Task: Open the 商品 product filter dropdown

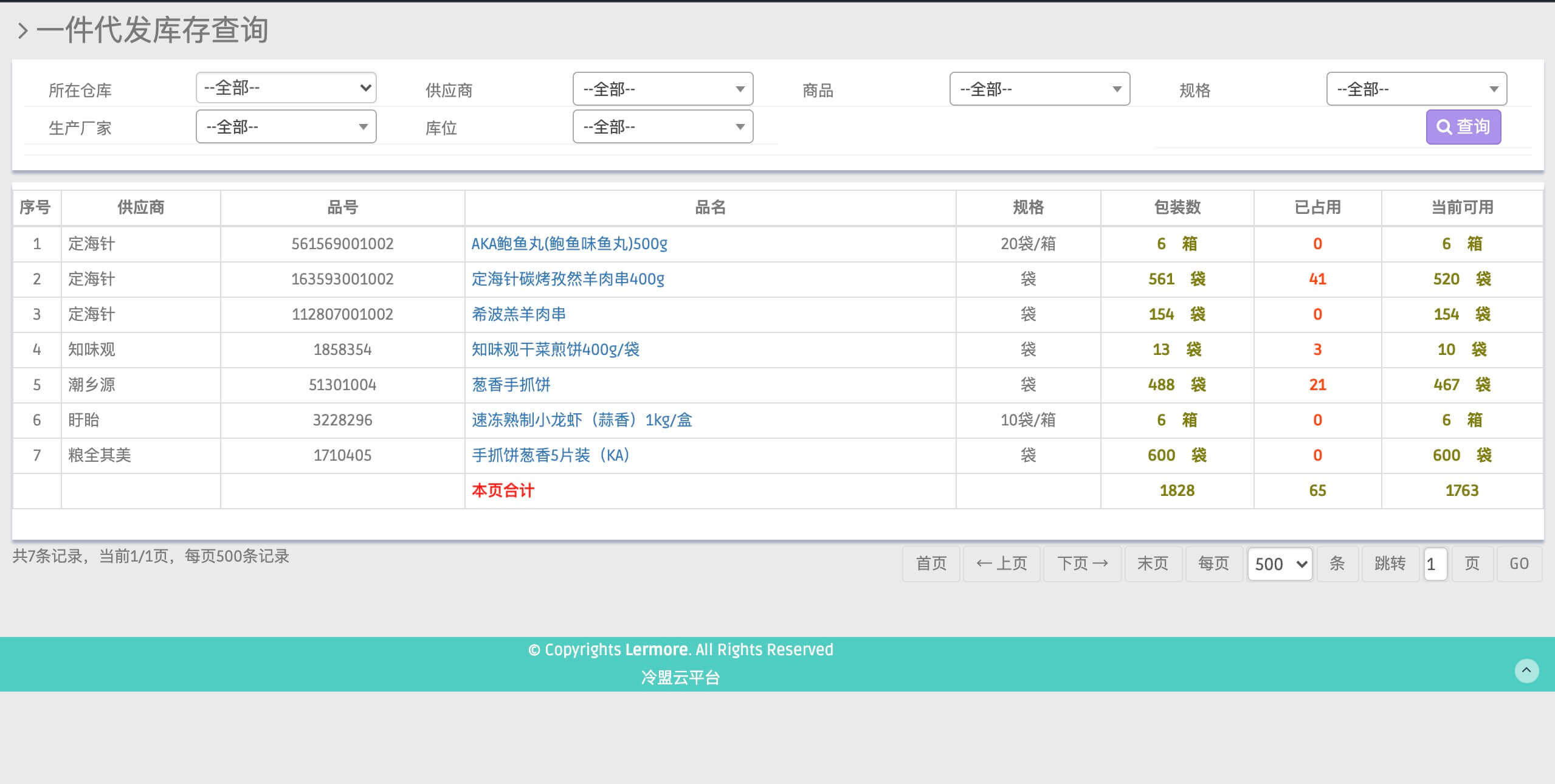Action: (1040, 89)
